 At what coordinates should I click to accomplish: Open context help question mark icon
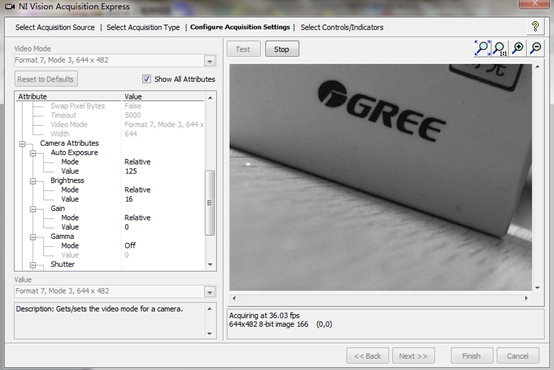(535, 27)
